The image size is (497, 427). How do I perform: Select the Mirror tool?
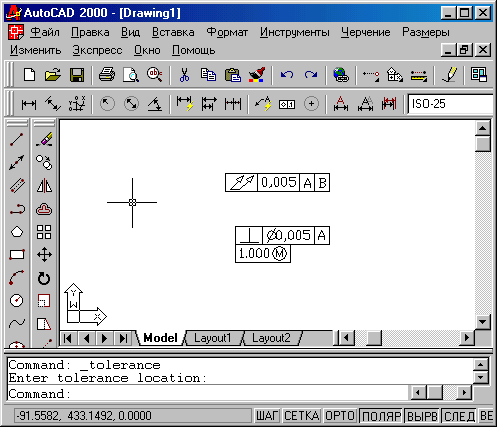(x=44, y=186)
